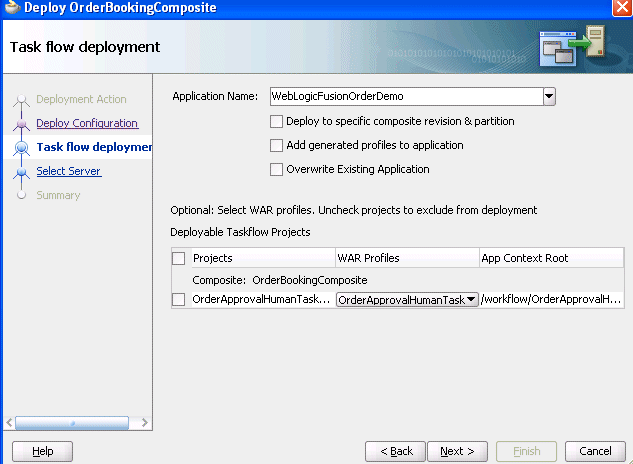
Task: Enable Deploy to specific composite revision & partition
Action: [276, 122]
